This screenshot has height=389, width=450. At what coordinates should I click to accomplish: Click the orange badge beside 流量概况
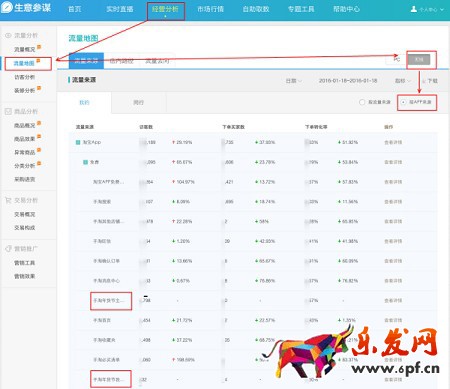click(x=39, y=47)
